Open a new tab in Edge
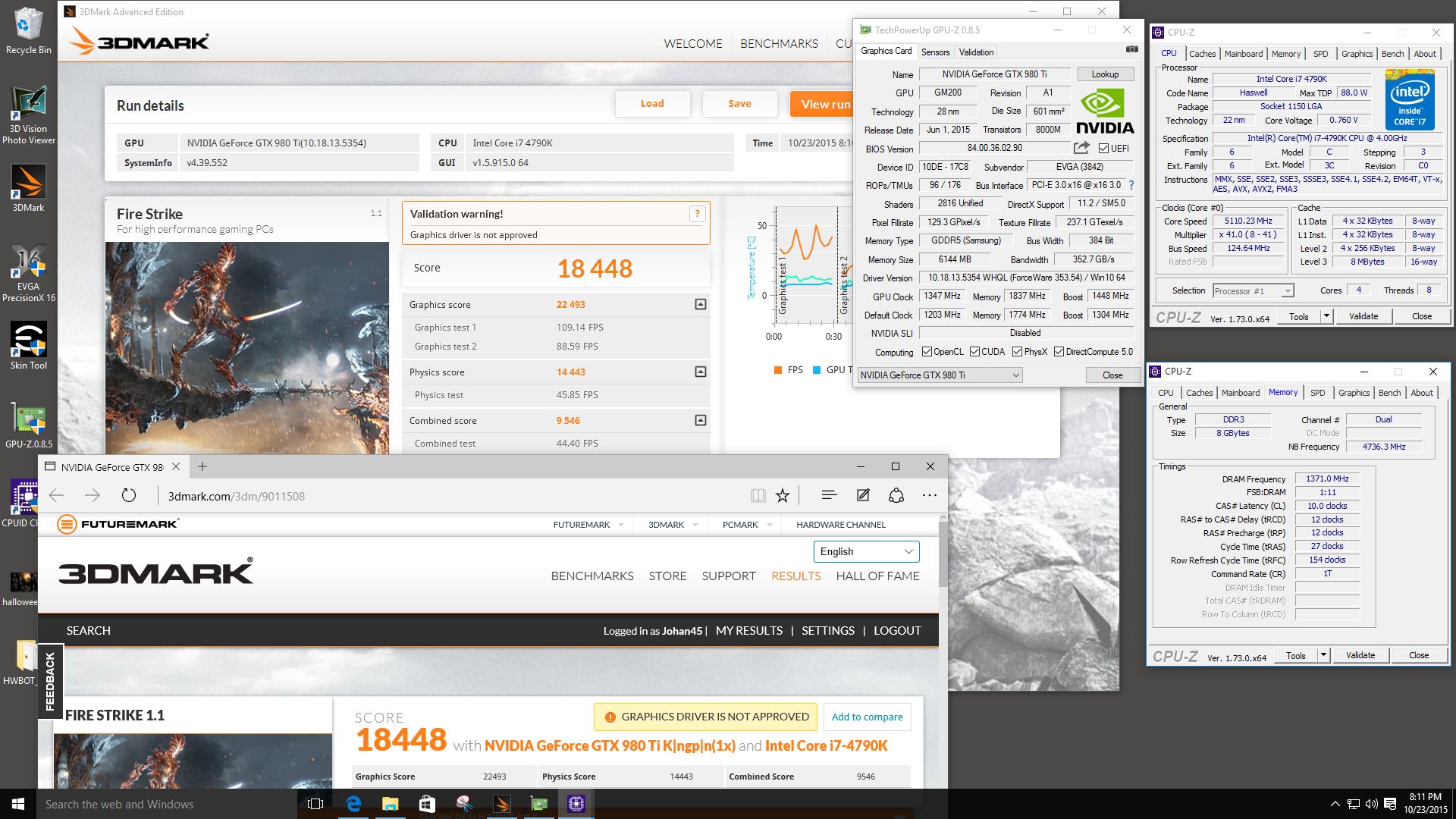 pyautogui.click(x=202, y=466)
